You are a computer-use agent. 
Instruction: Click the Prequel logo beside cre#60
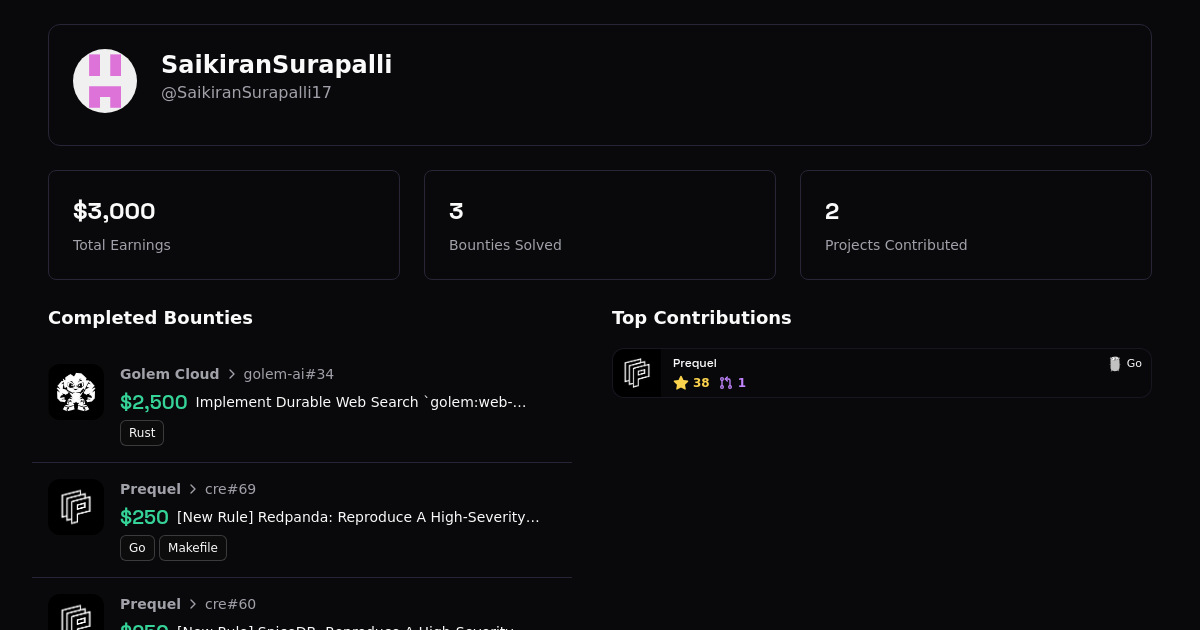pos(76,617)
